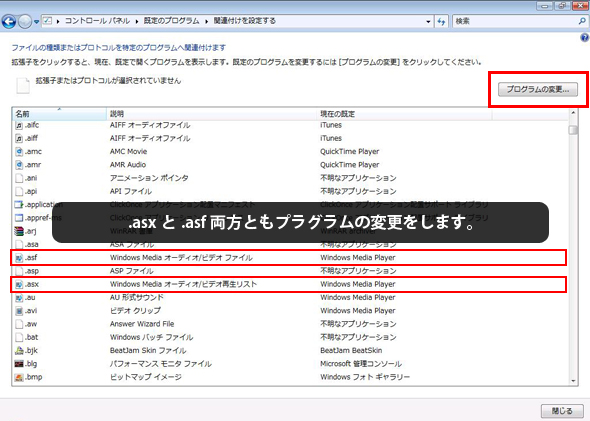Click the back navigation arrow button
The width and height of the screenshot is (590, 421).
point(9,21)
